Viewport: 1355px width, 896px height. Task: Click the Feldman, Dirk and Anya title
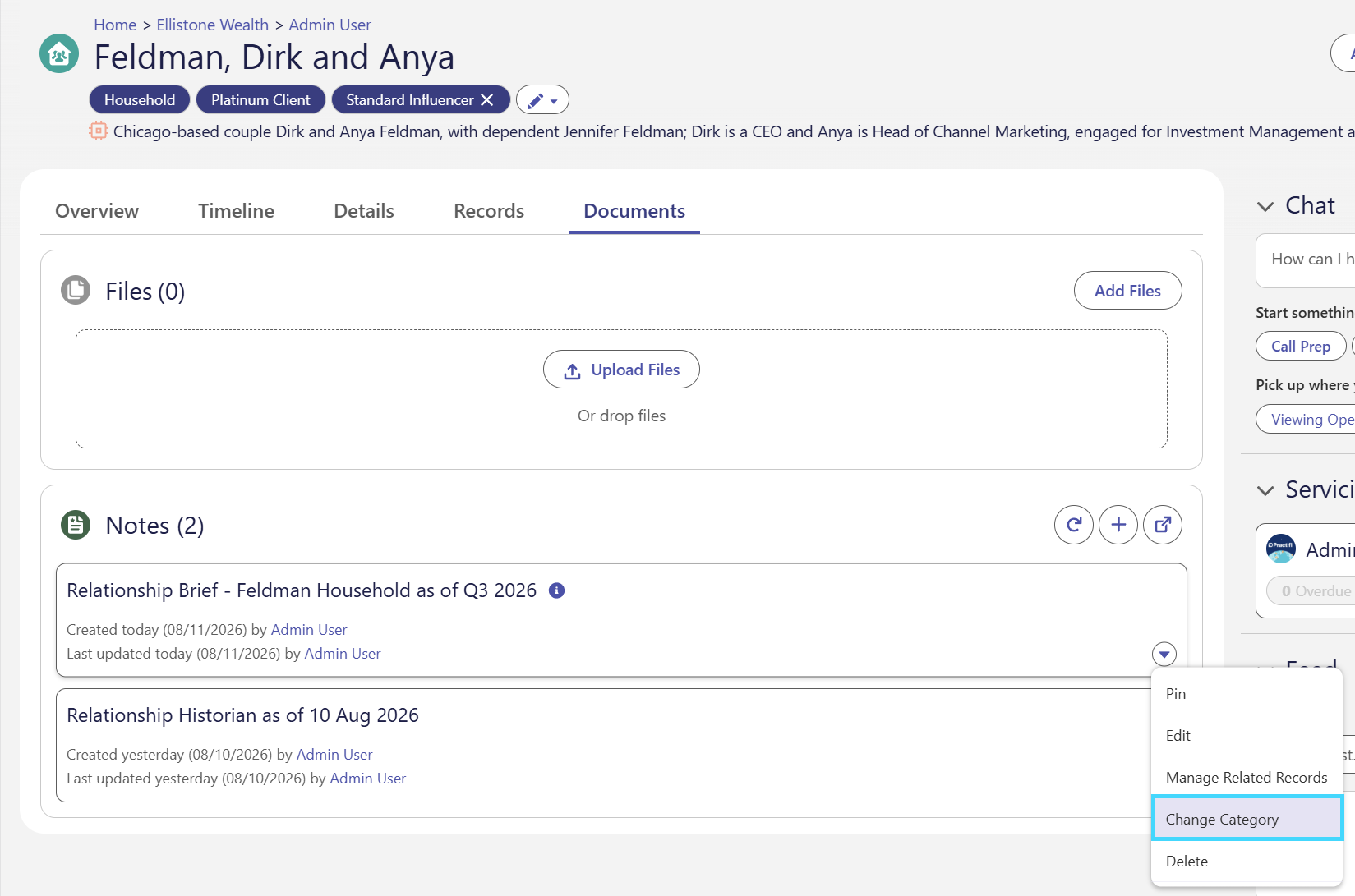point(274,57)
